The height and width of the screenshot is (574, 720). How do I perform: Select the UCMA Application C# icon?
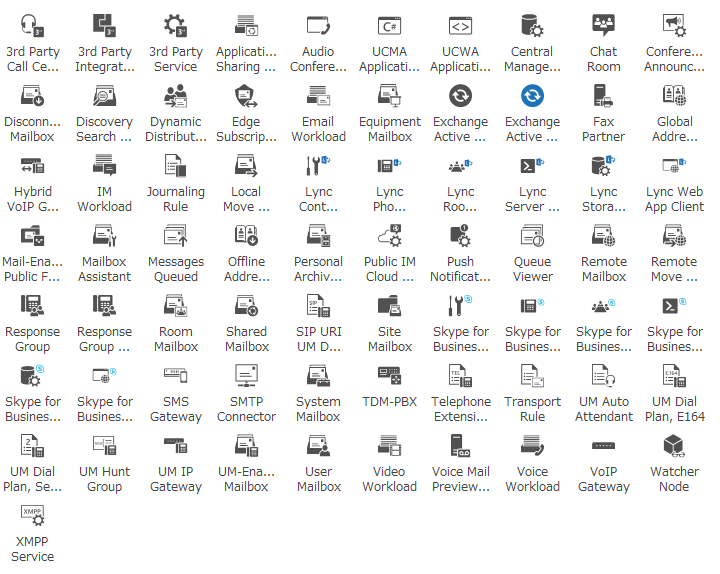tap(389, 25)
